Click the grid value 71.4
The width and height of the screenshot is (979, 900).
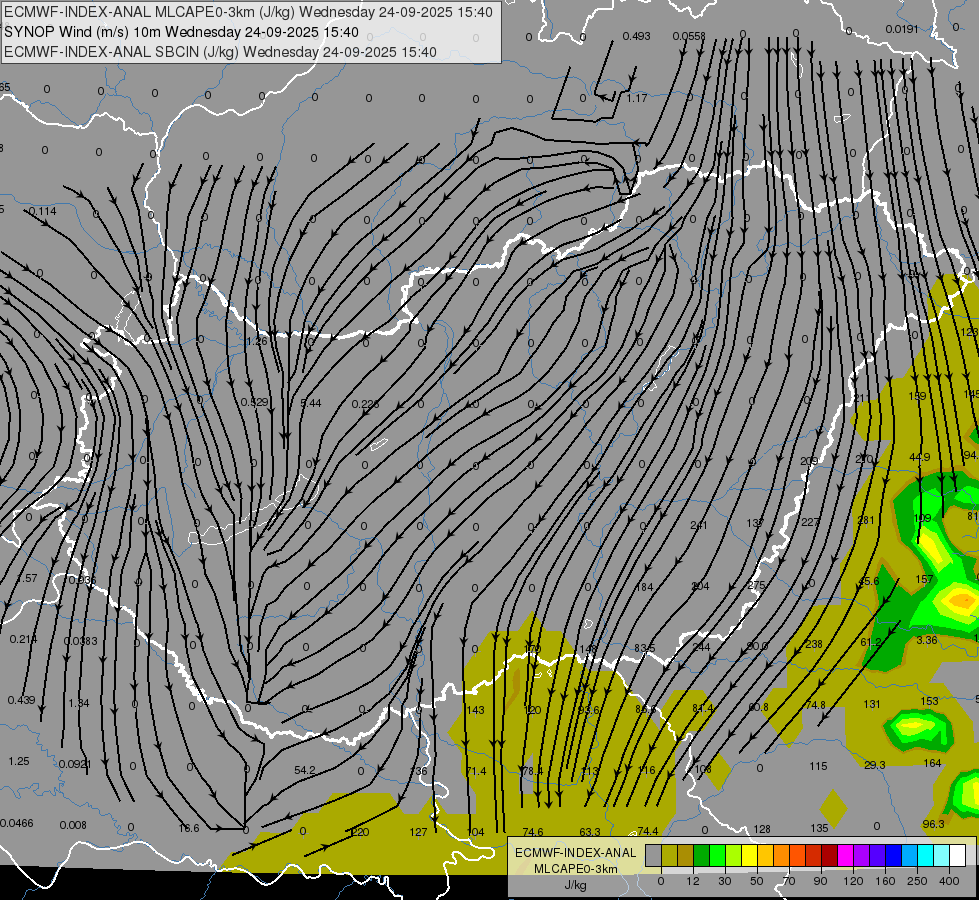476,771
